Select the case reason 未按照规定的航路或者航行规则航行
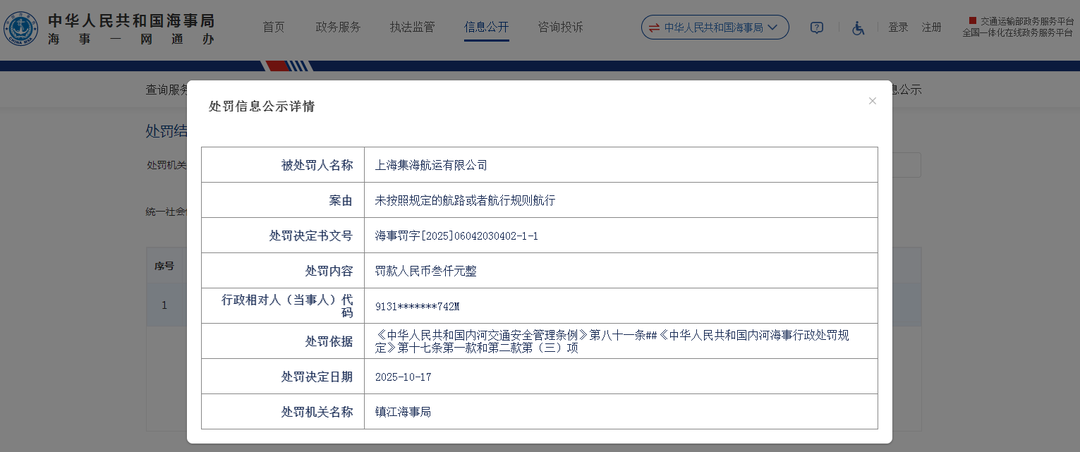 (x=465, y=201)
